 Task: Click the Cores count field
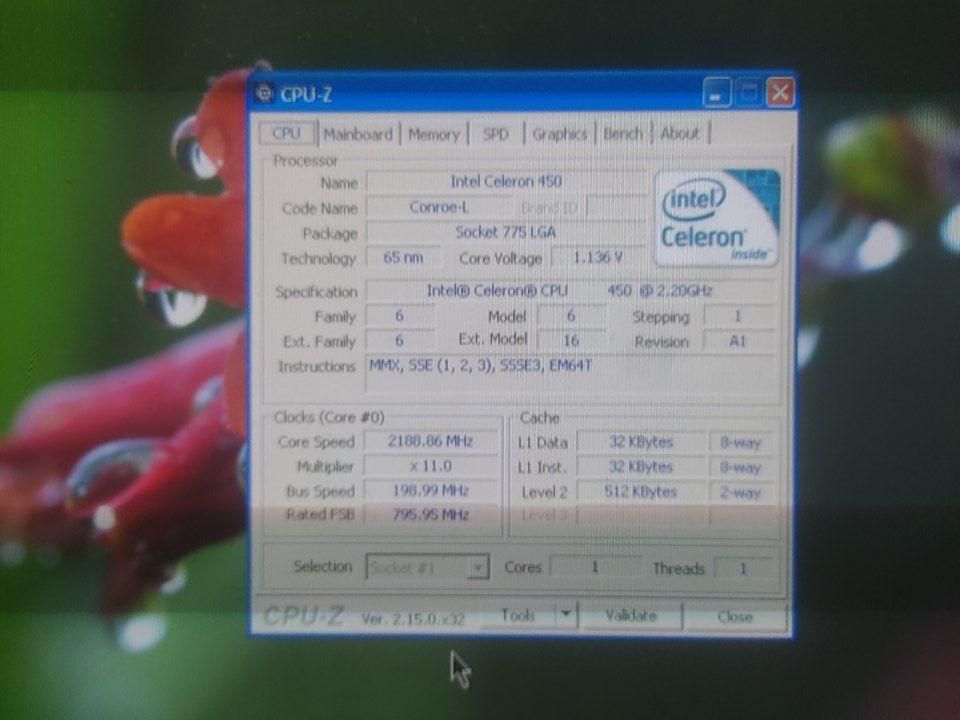click(594, 568)
